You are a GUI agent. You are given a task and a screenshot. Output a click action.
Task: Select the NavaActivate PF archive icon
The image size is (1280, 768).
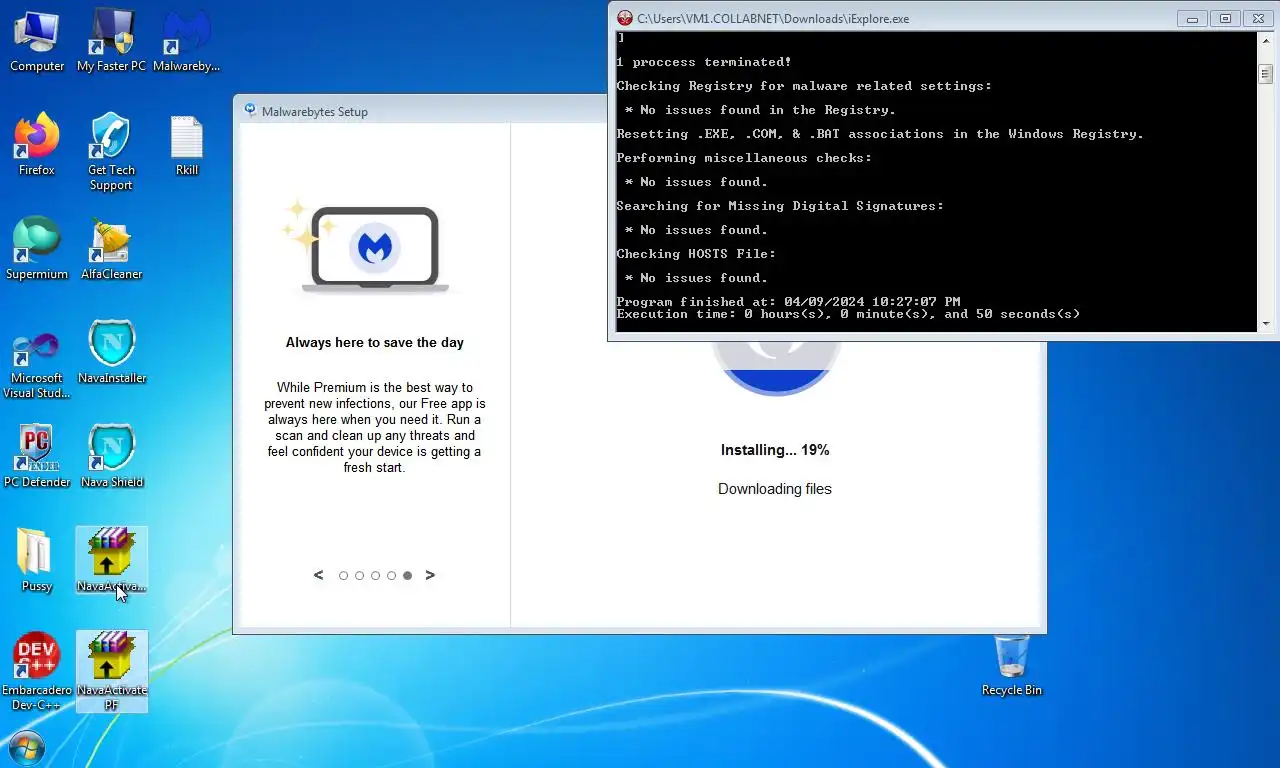pos(111,672)
